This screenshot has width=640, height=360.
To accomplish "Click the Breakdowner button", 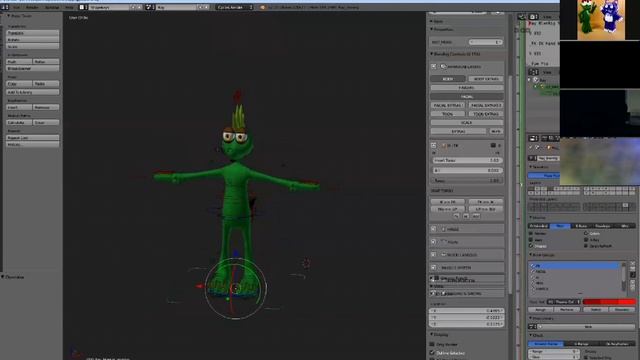I will 33,69.
